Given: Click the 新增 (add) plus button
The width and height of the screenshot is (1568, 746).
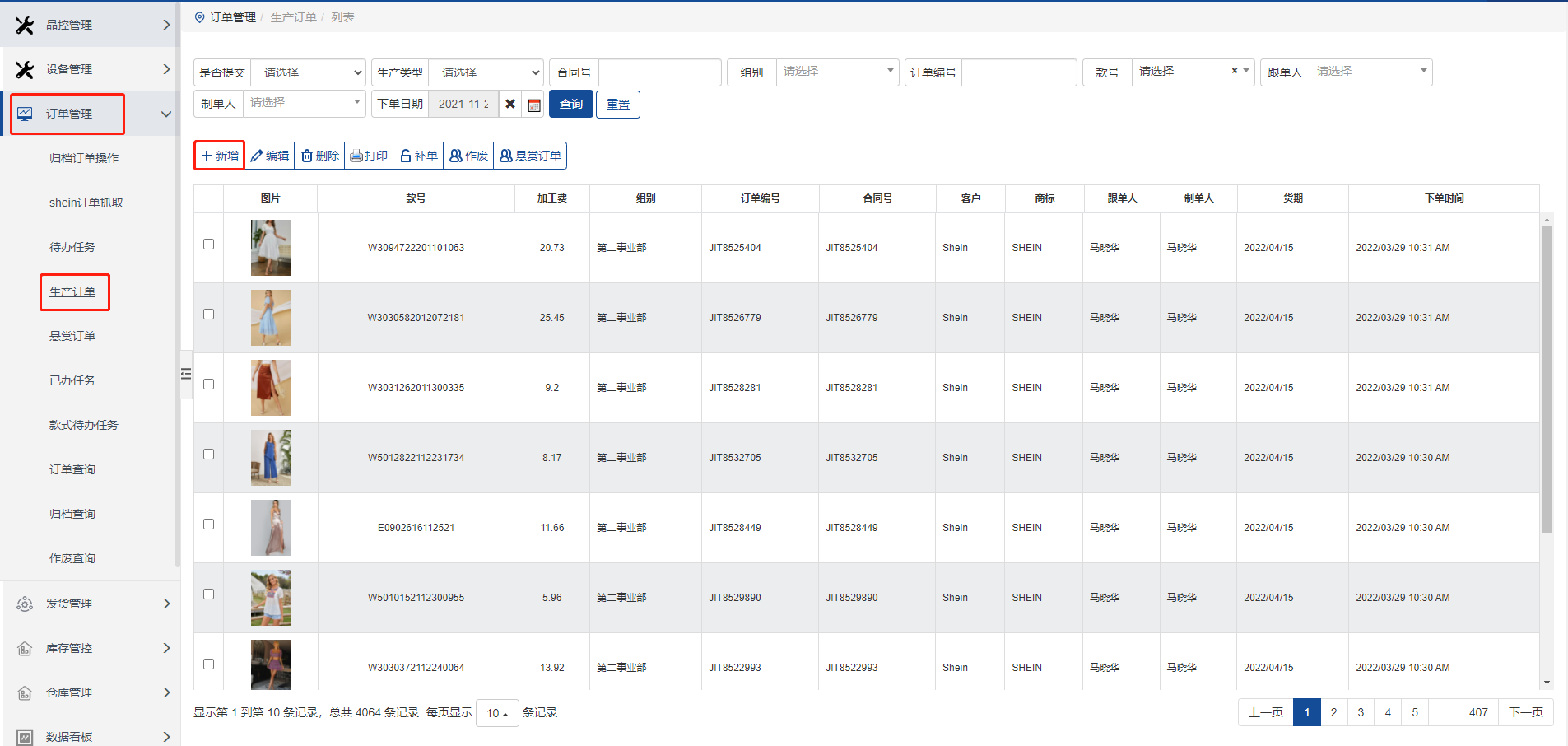Looking at the screenshot, I should [220, 156].
